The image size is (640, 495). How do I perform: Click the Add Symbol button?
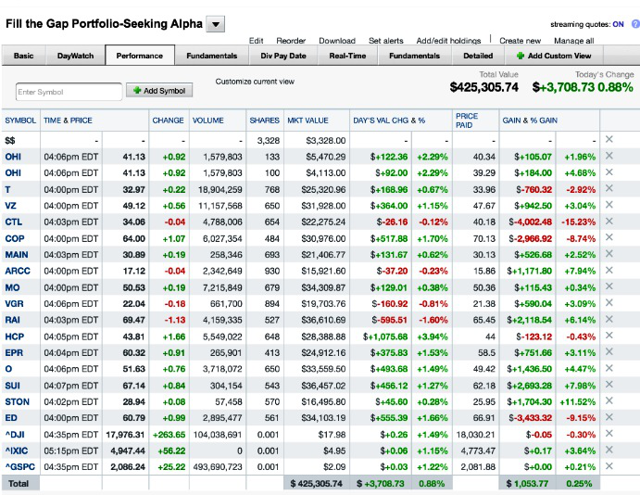pyautogui.click(x=159, y=91)
